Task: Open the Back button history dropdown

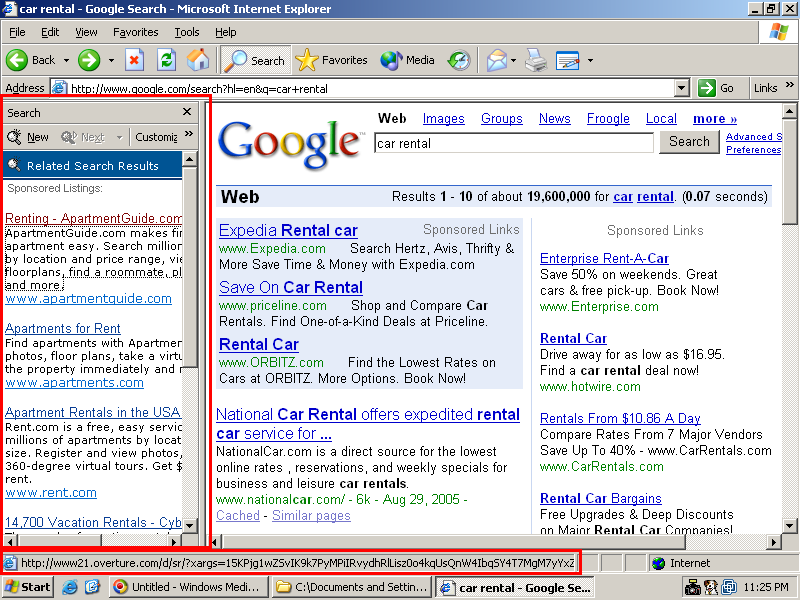Action: (66, 60)
